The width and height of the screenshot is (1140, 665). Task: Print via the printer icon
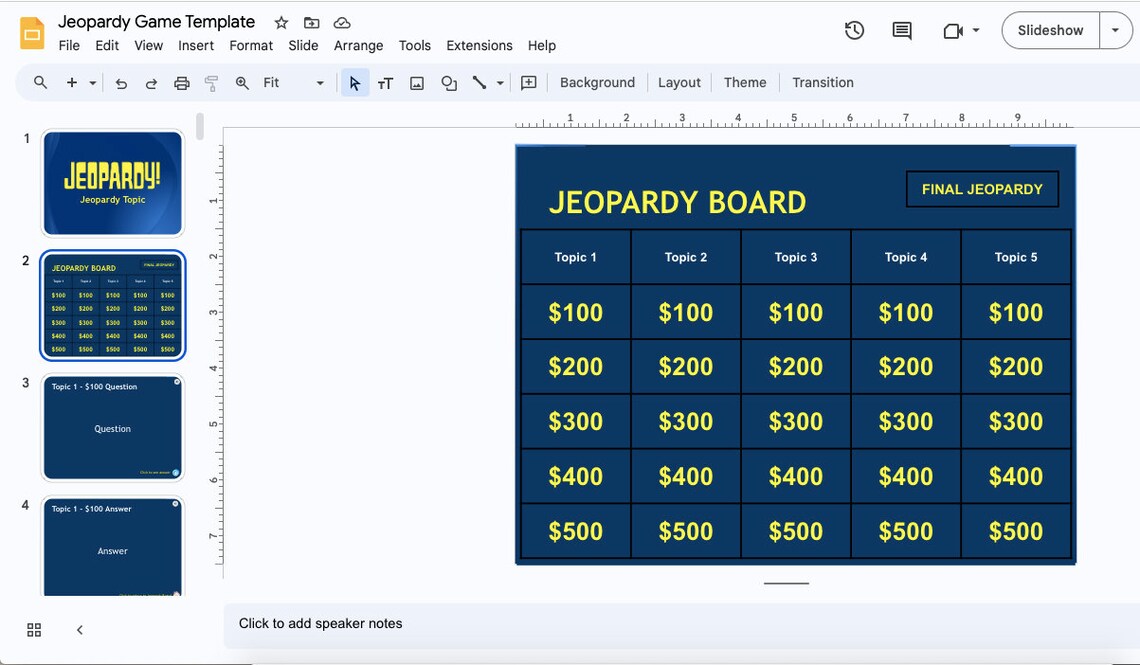pos(181,83)
